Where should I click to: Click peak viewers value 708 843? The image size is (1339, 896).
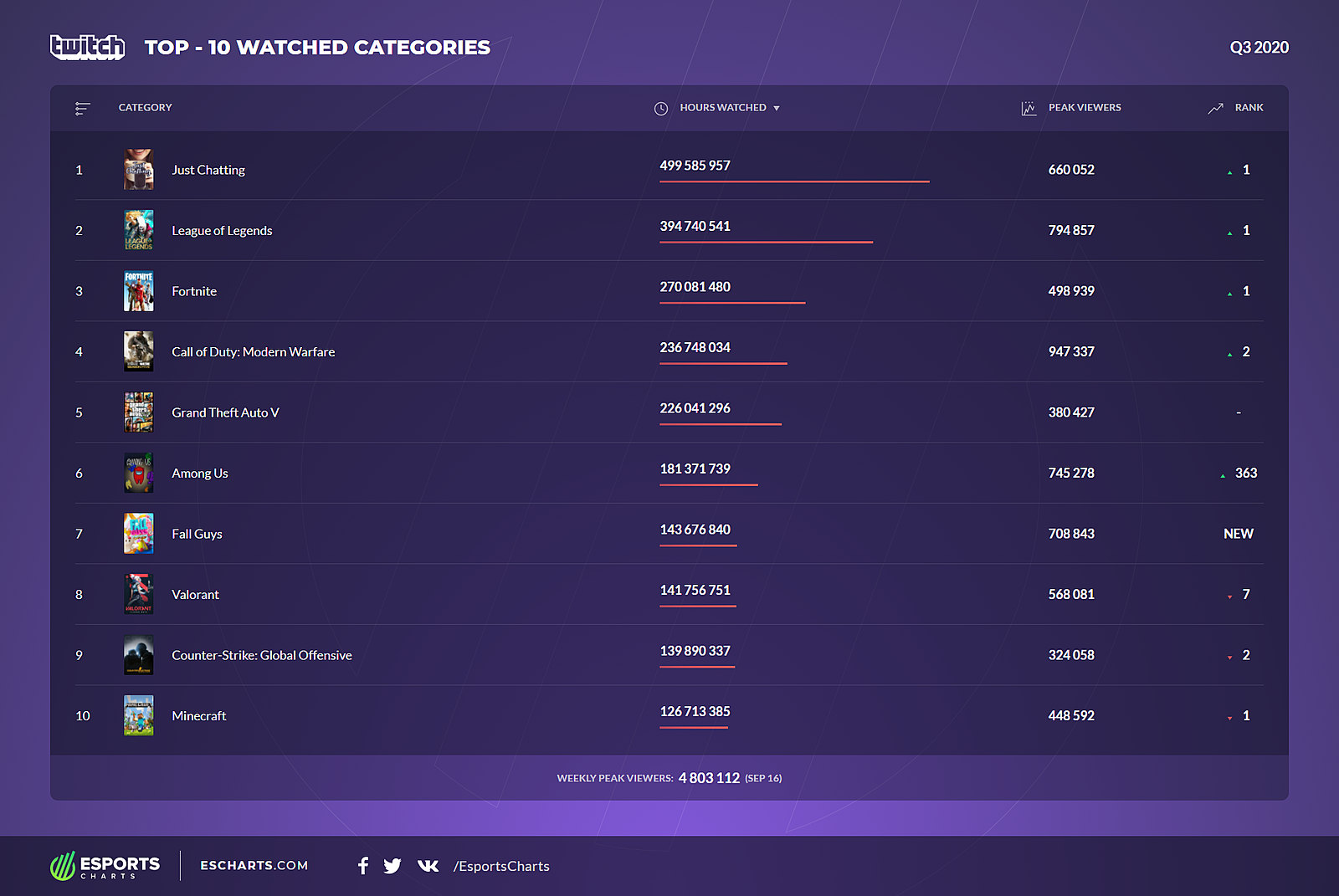click(x=1071, y=534)
